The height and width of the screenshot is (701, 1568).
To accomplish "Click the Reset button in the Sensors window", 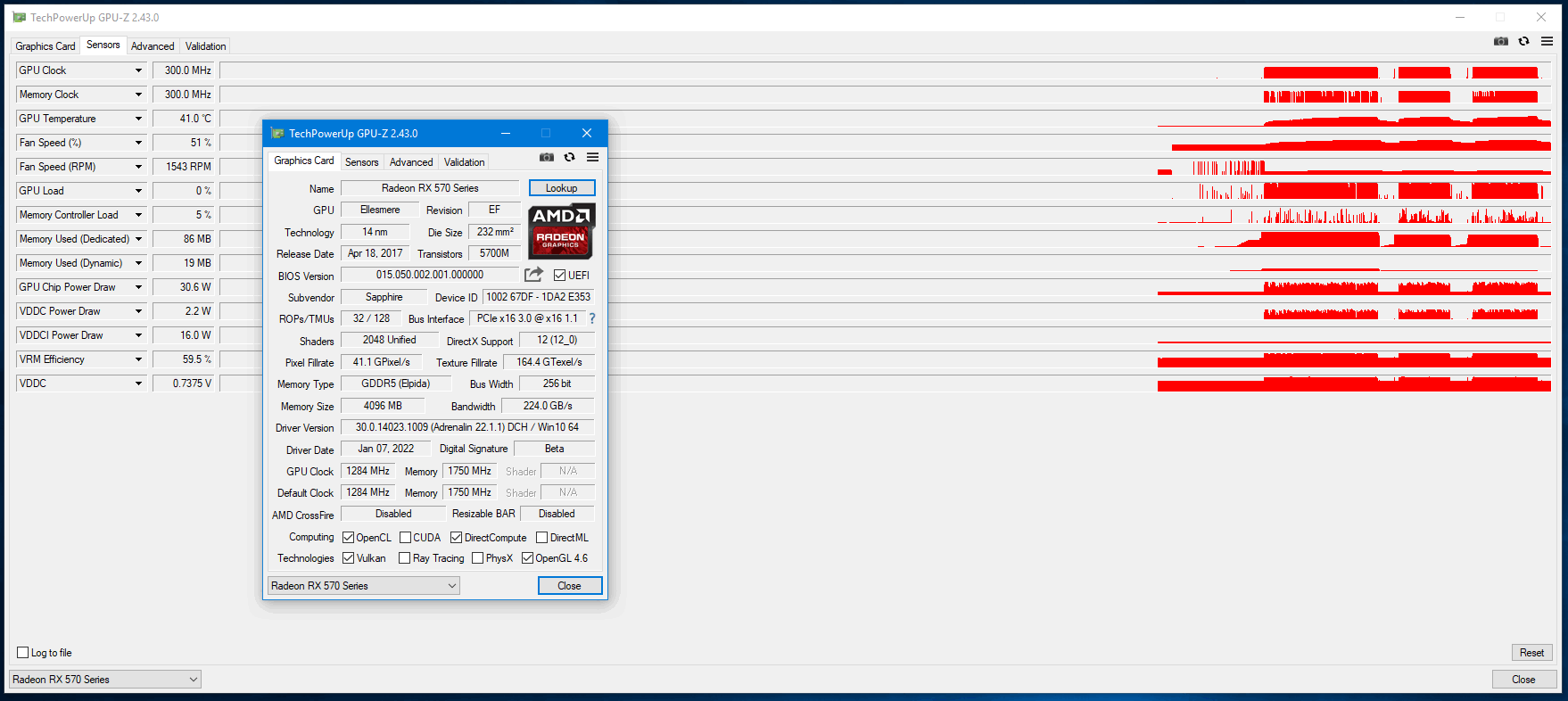I will pos(1532,653).
